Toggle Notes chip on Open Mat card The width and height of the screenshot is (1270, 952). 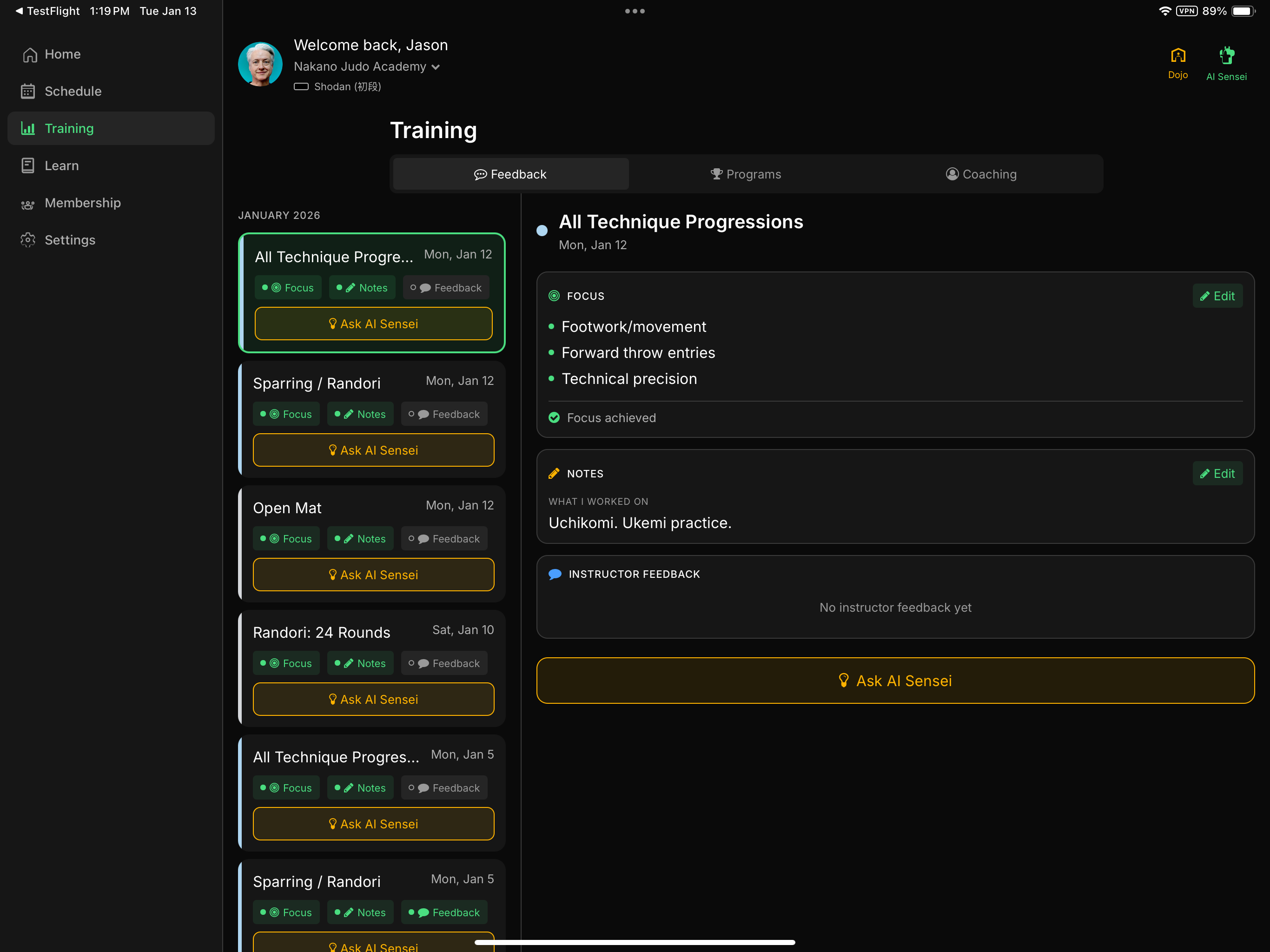tap(361, 539)
